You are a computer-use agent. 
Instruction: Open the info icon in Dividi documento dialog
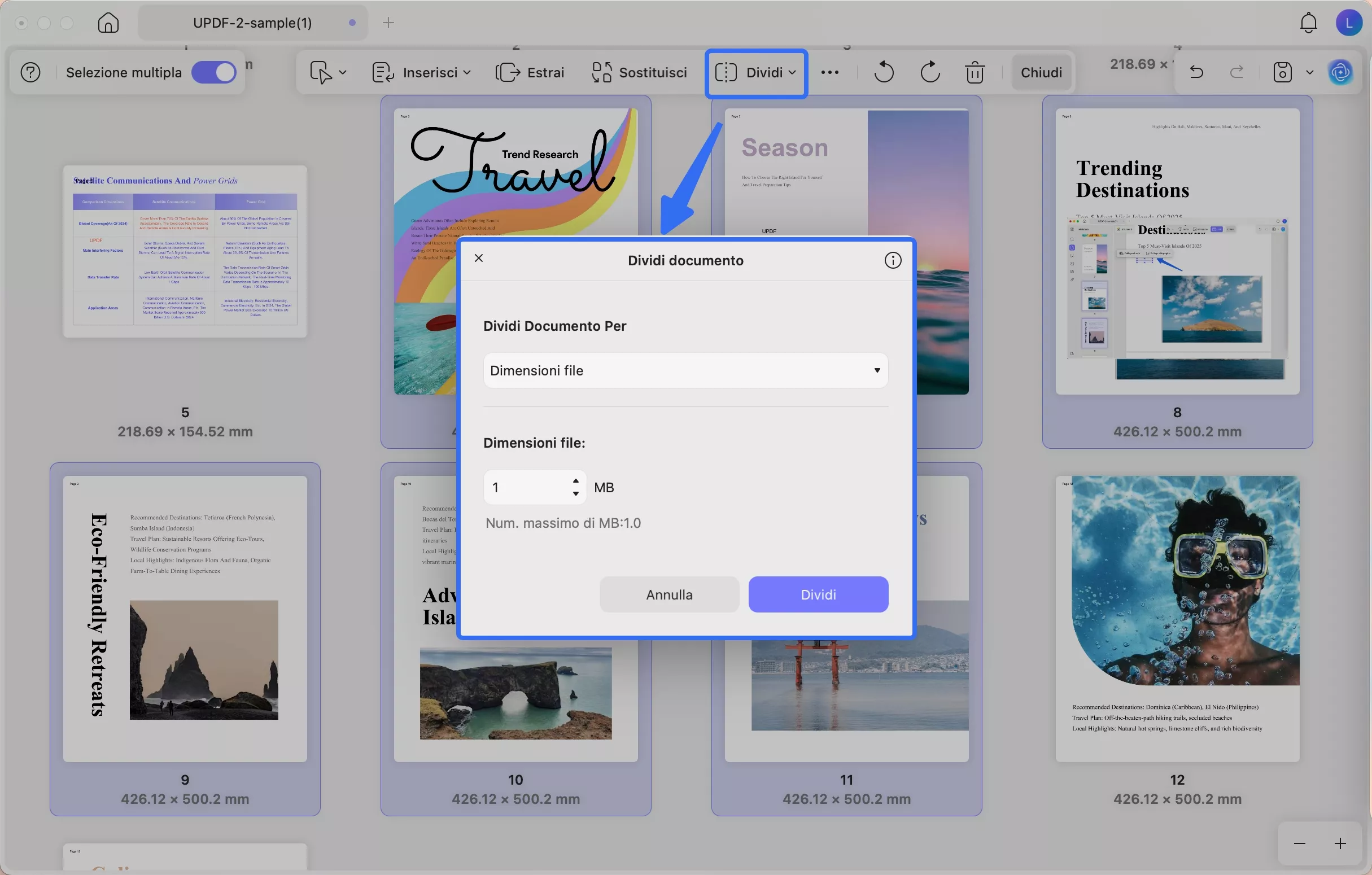pyautogui.click(x=892, y=260)
